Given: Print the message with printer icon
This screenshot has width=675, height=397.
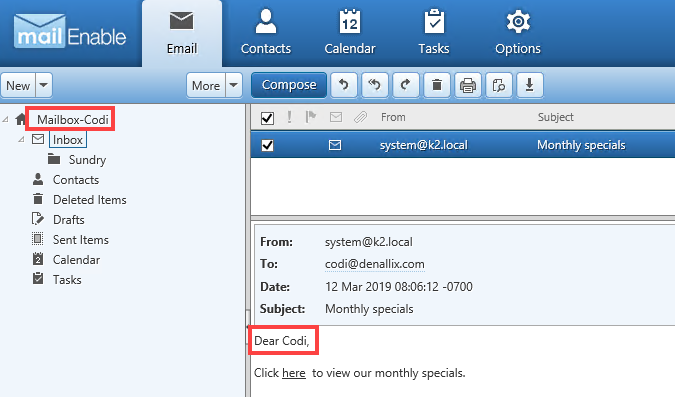Looking at the screenshot, I should click(468, 85).
